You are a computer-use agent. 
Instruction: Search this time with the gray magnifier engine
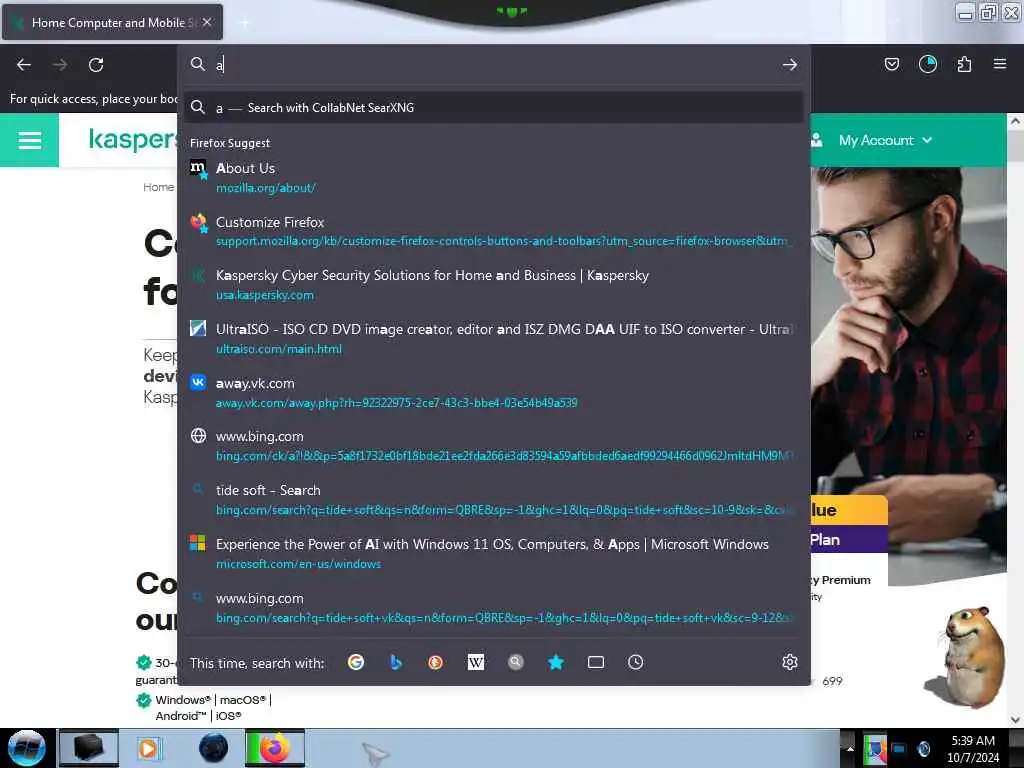tap(516, 662)
